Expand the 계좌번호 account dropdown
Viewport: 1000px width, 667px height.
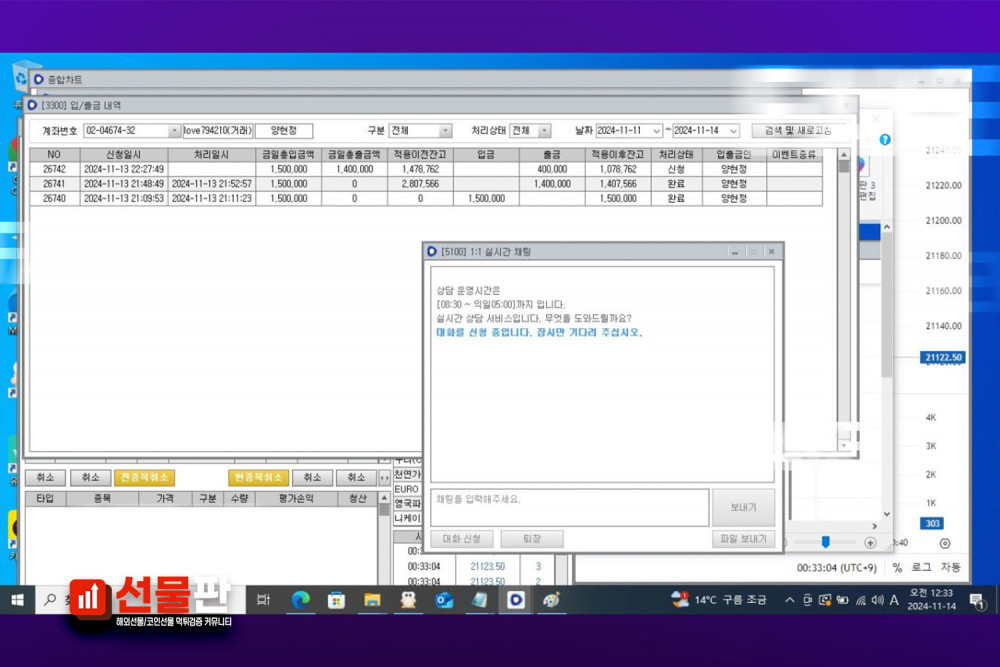(x=174, y=131)
